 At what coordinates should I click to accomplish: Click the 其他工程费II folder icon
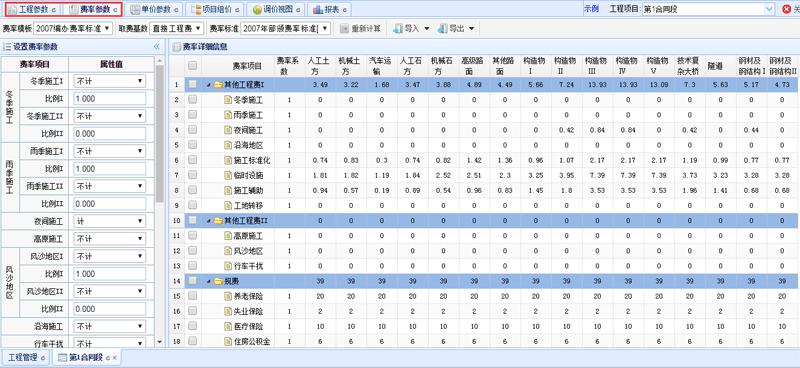[218, 220]
